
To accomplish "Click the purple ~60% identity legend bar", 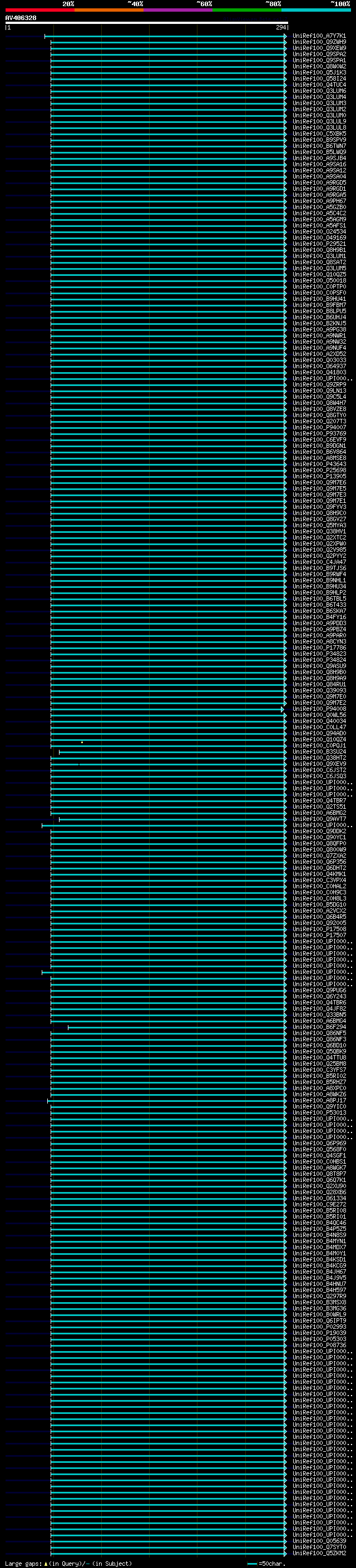I will point(179,11).
